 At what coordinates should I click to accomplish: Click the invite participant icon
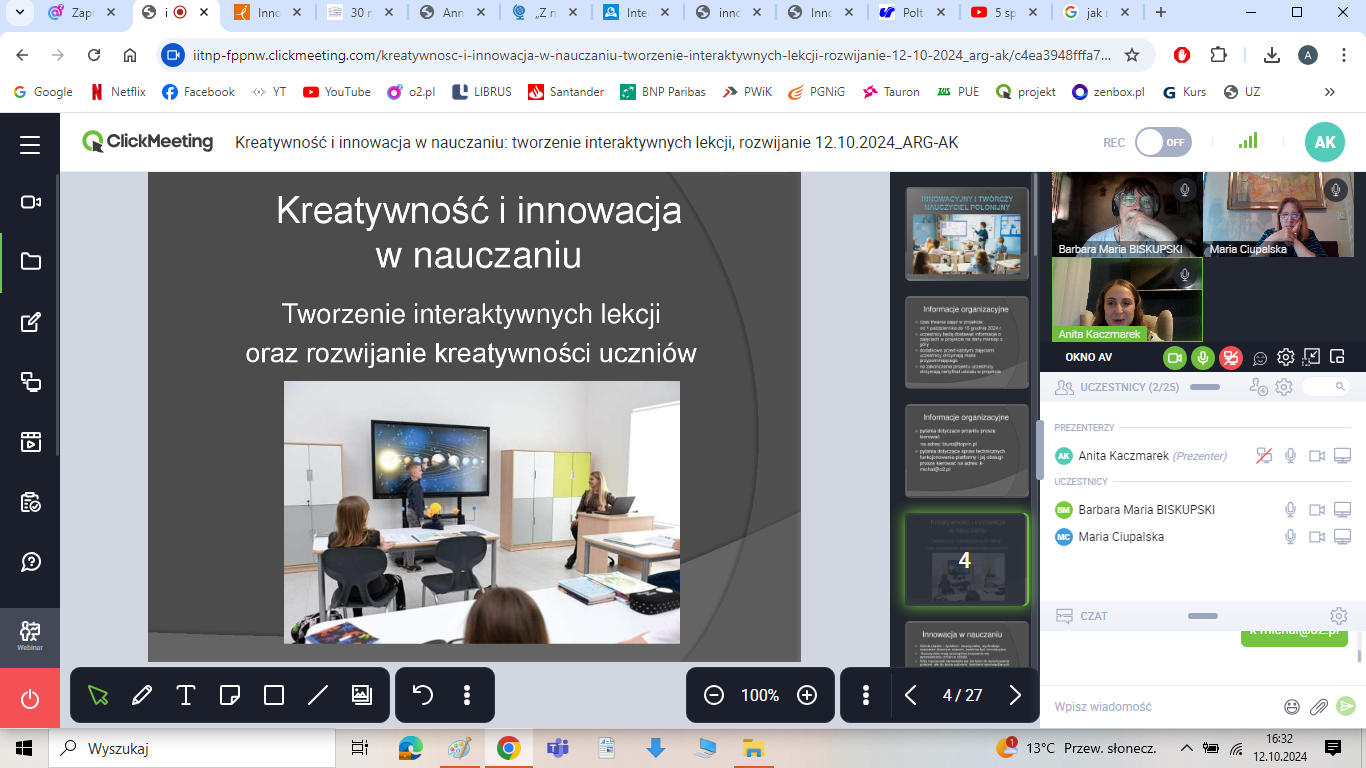(1259, 387)
